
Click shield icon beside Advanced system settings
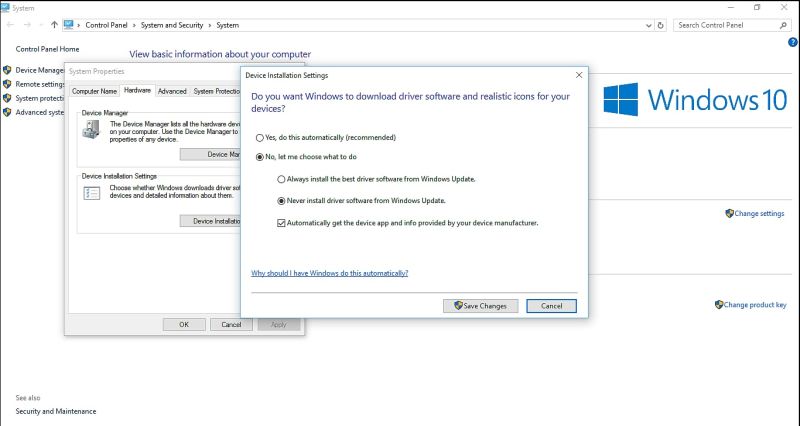pyautogui.click(x=7, y=112)
